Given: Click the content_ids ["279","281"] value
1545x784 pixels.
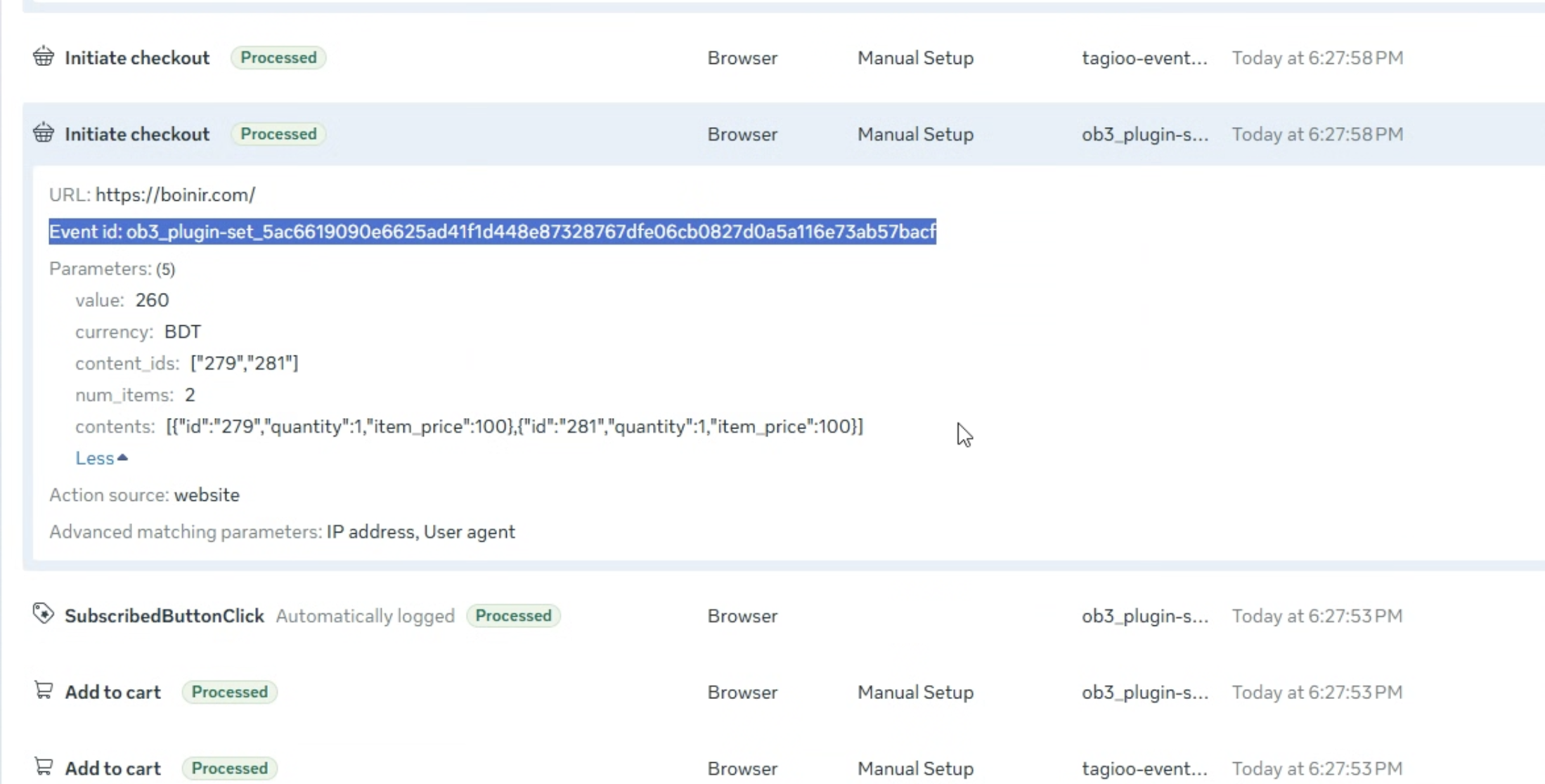Looking at the screenshot, I should click(x=245, y=363).
